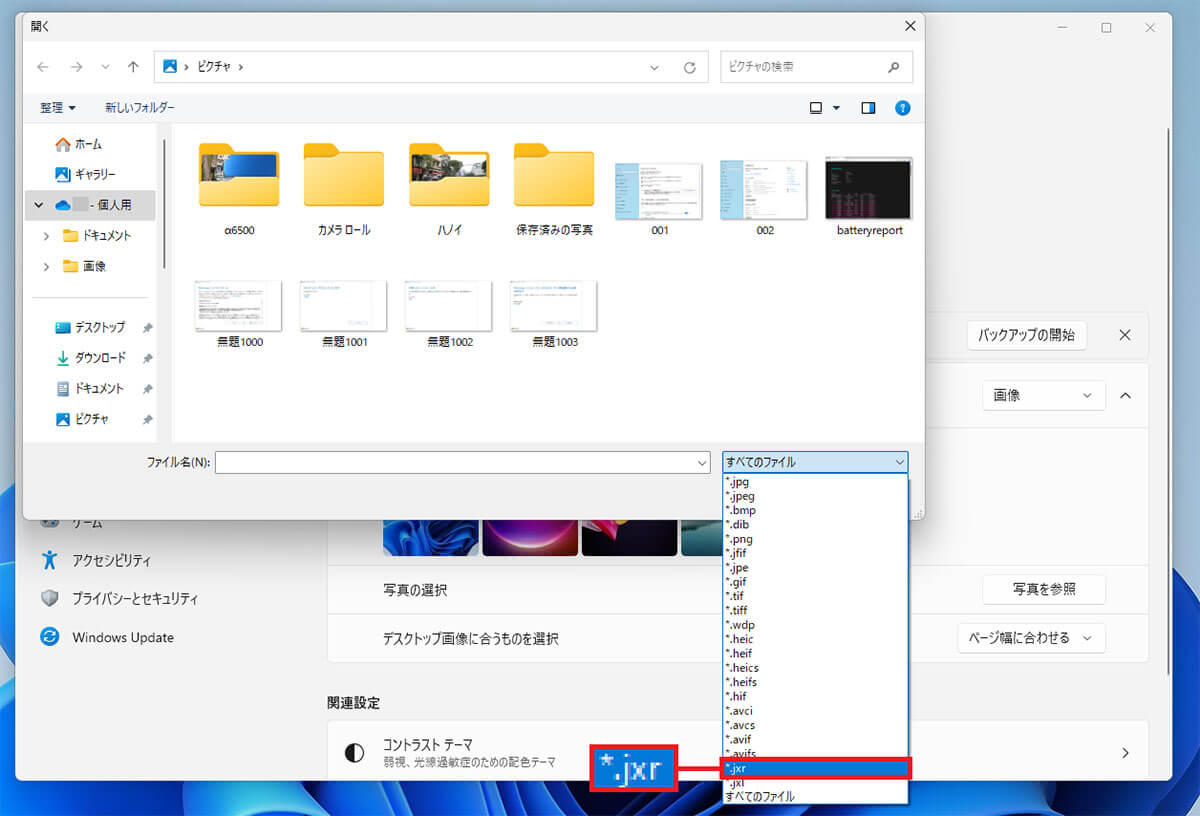Click the view layout icon
1200x816 pixels.
[x=816, y=108]
